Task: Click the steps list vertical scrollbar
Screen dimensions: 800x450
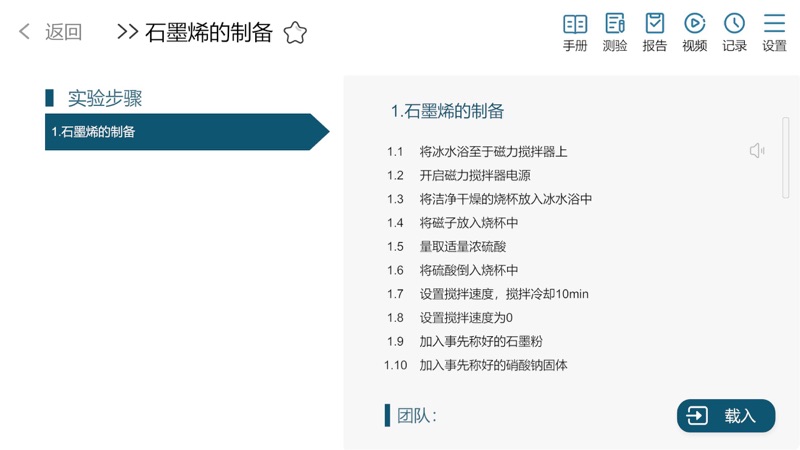Action: [x=786, y=157]
